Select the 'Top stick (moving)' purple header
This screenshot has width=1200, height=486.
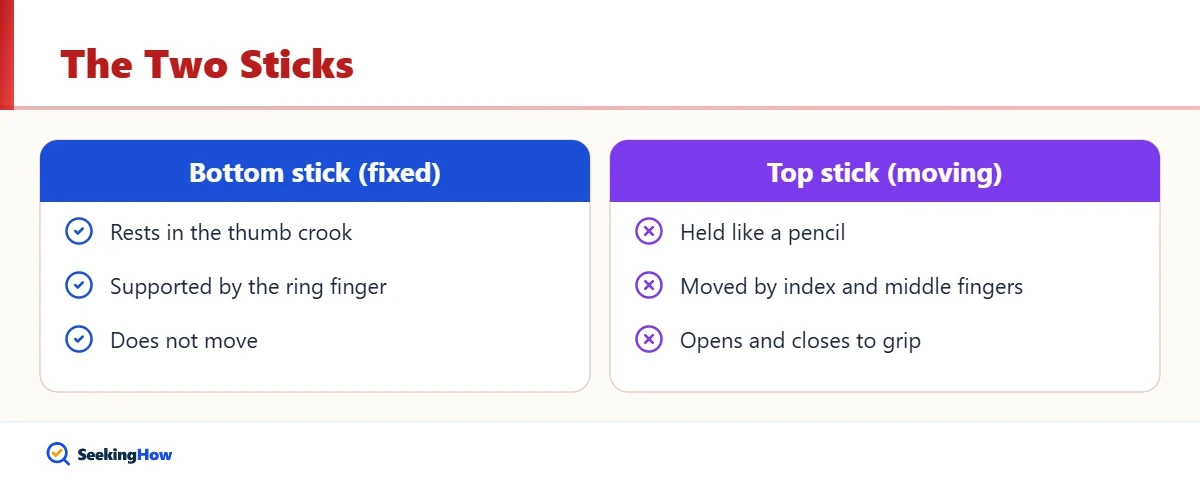885,171
